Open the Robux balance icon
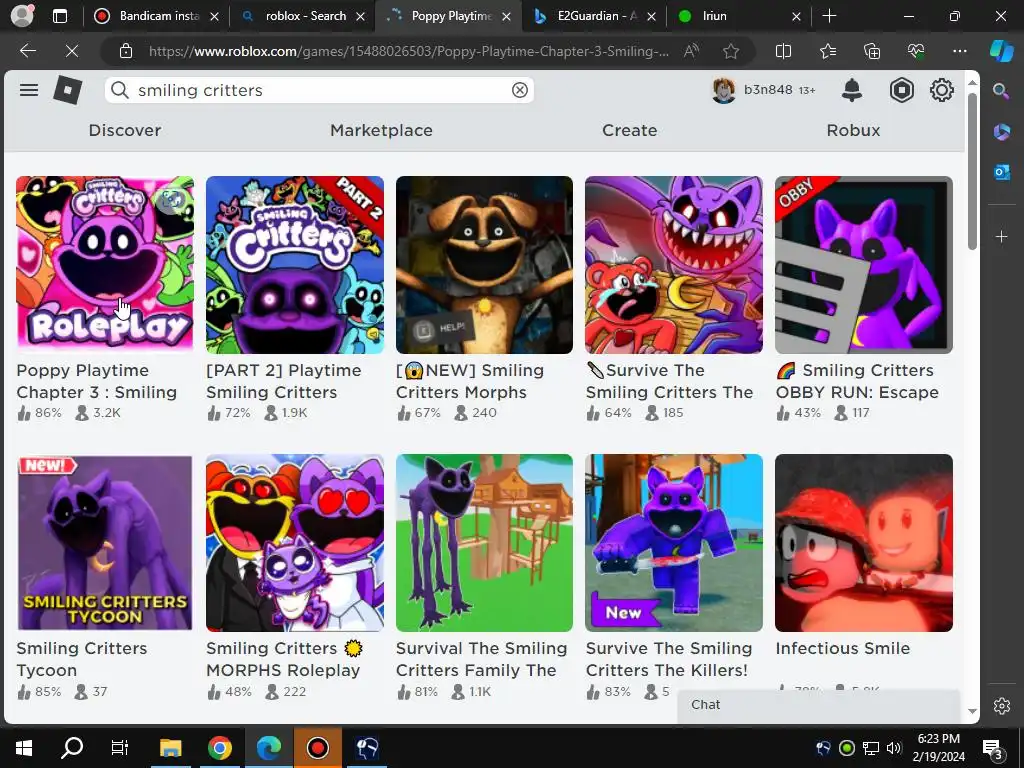The height and width of the screenshot is (768, 1024). [x=901, y=90]
